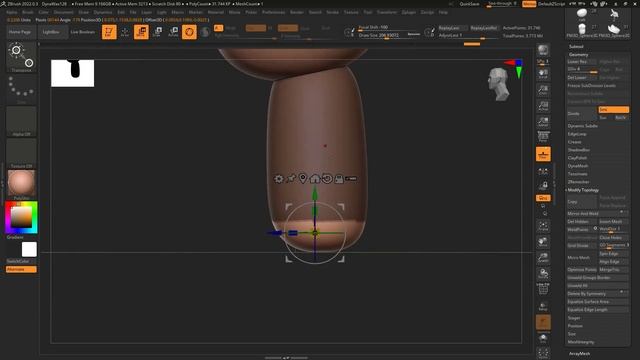Screen dimensions: 640x360
Task: Click the Frame mesh icon
Action: 543,226
